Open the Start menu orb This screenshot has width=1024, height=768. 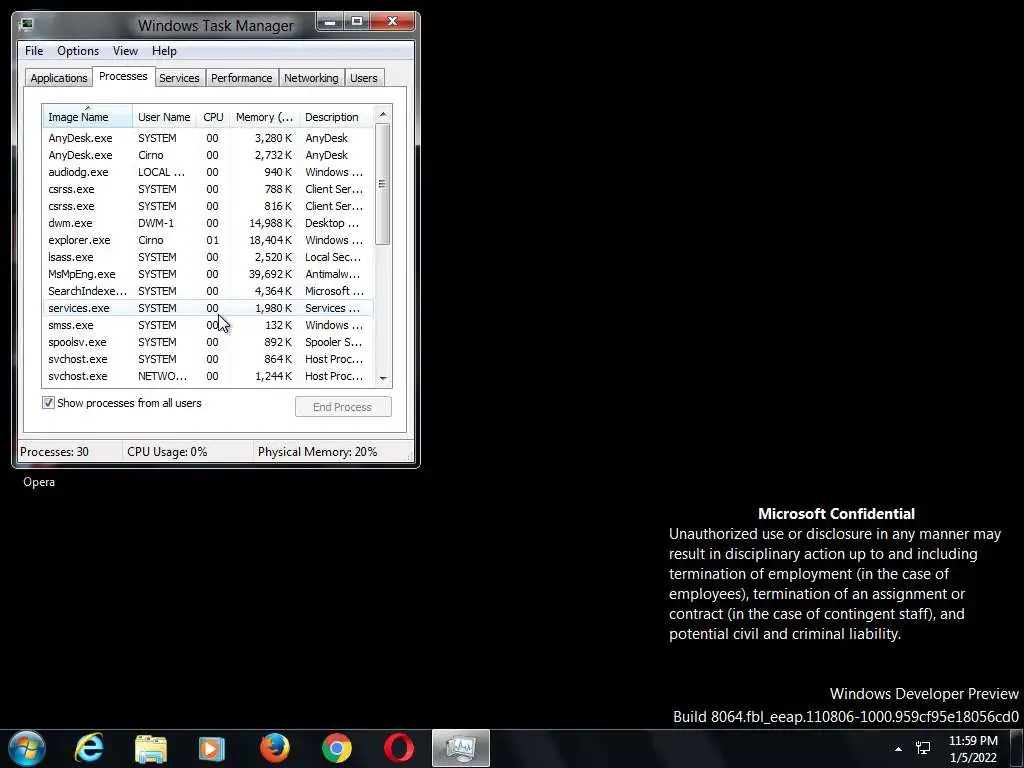[x=27, y=748]
